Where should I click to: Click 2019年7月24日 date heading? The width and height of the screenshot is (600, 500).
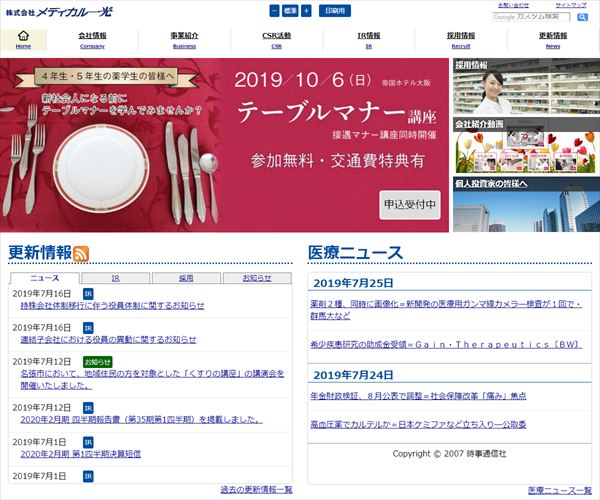coord(353,375)
